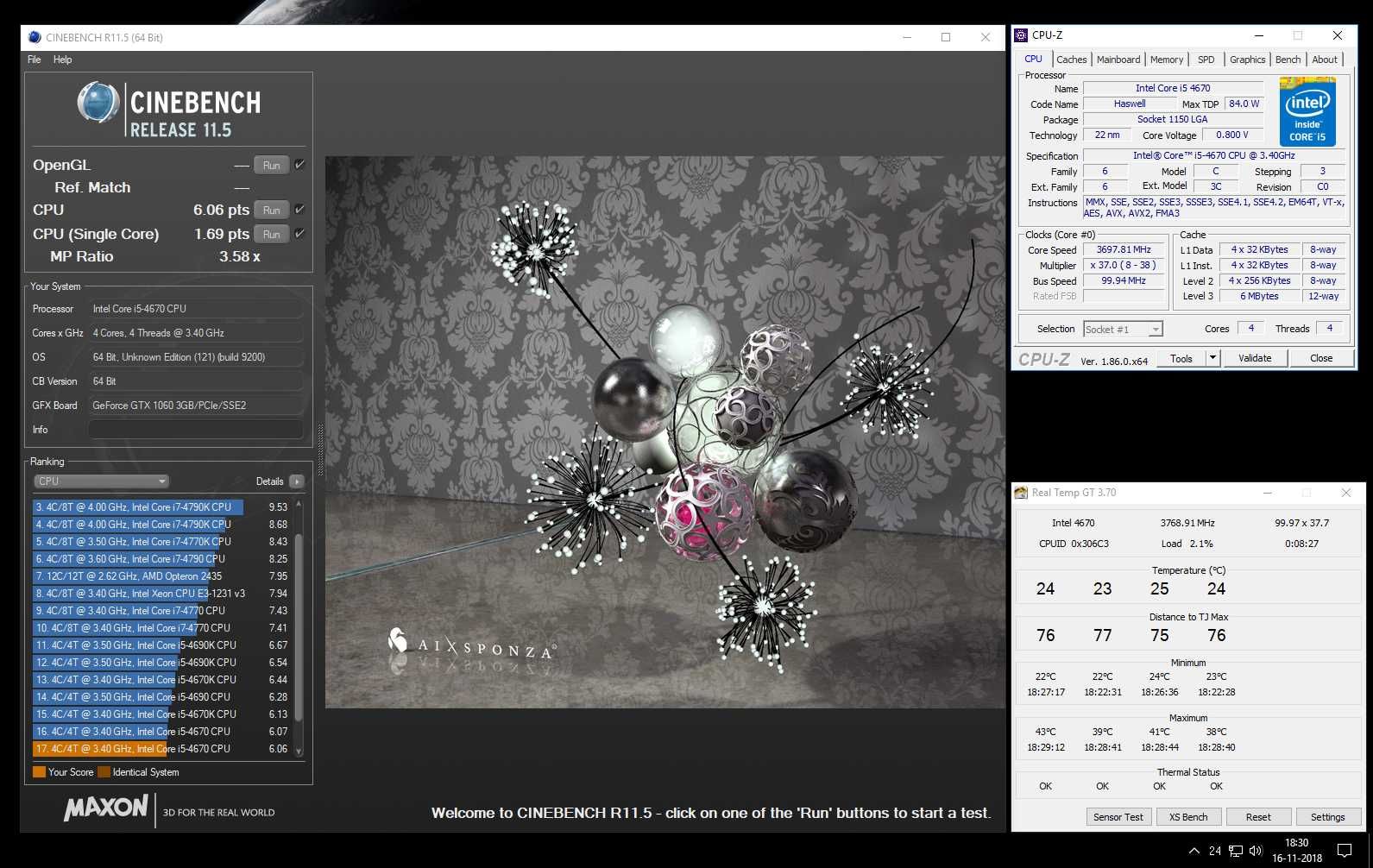Screen dimensions: 1373x868
Task: Show hidden tray icons chevron
Action: (1194, 851)
